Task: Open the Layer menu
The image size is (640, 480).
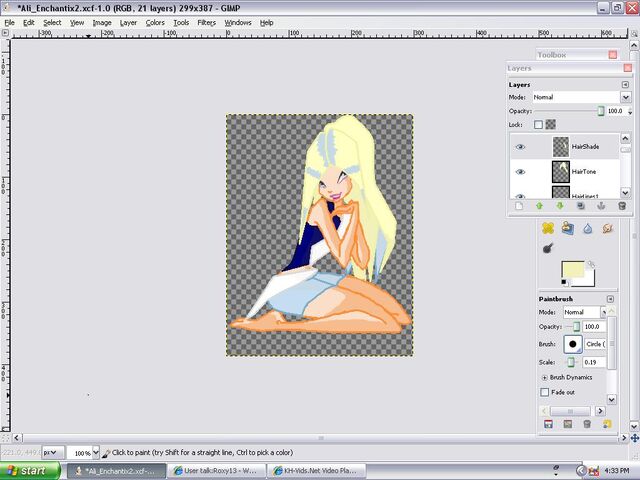Action: (x=128, y=23)
